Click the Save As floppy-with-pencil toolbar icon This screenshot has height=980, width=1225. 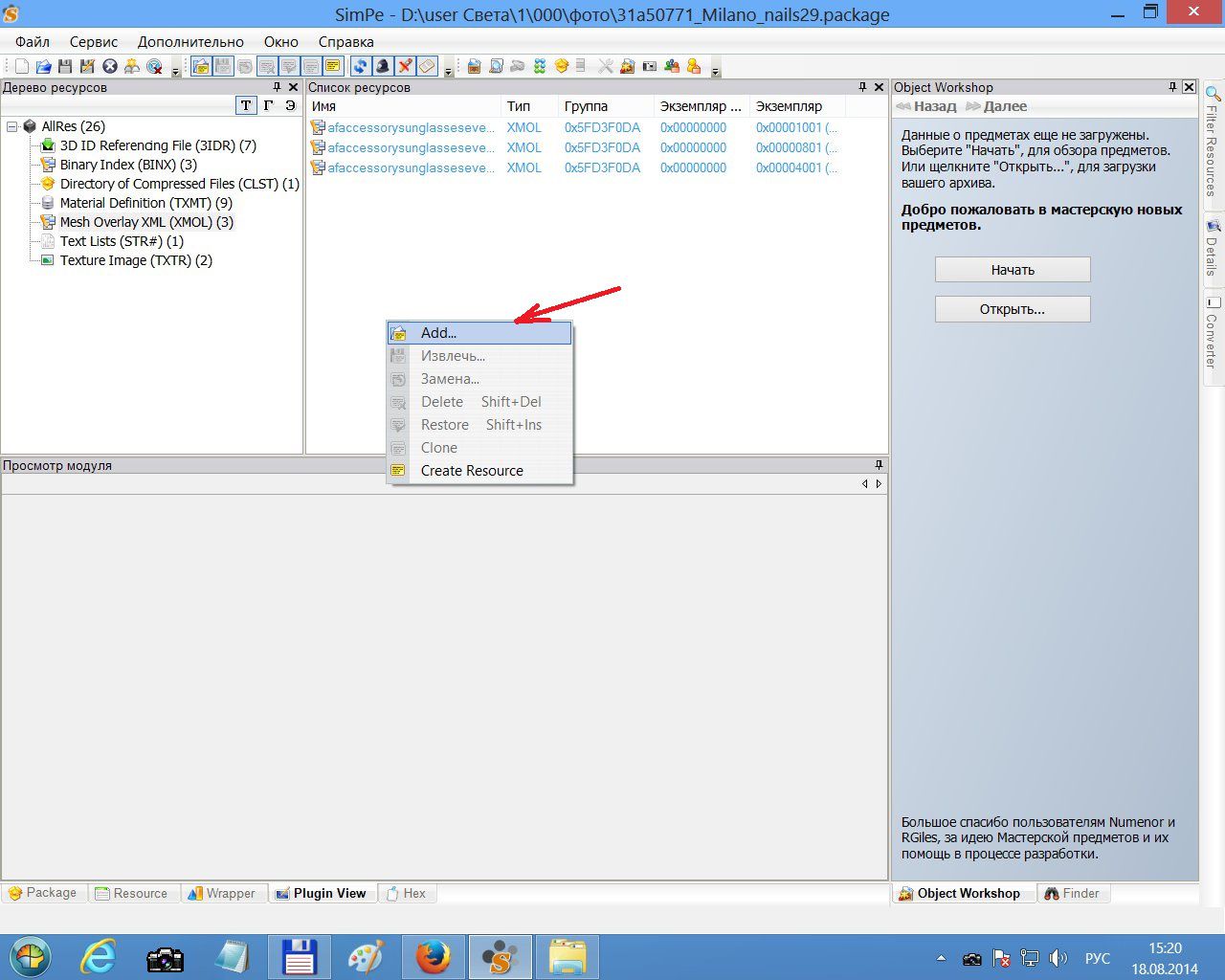(87, 66)
